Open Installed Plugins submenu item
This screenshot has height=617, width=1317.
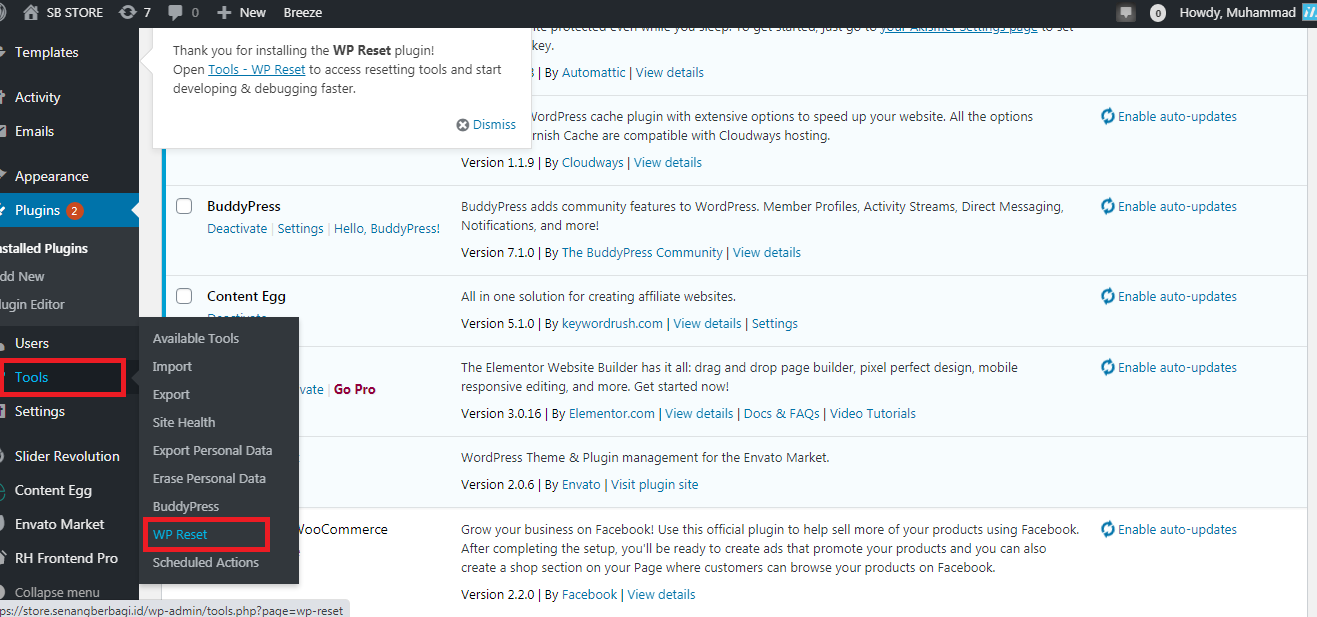44,248
